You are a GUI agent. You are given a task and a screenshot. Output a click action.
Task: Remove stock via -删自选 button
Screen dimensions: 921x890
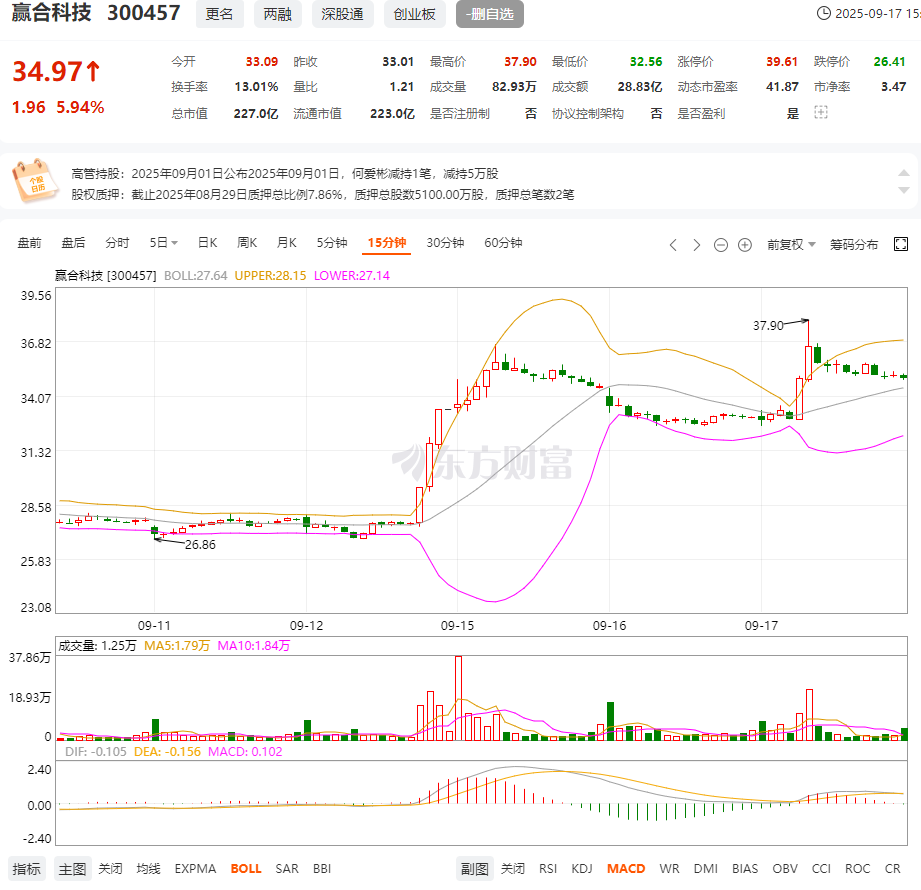(490, 14)
